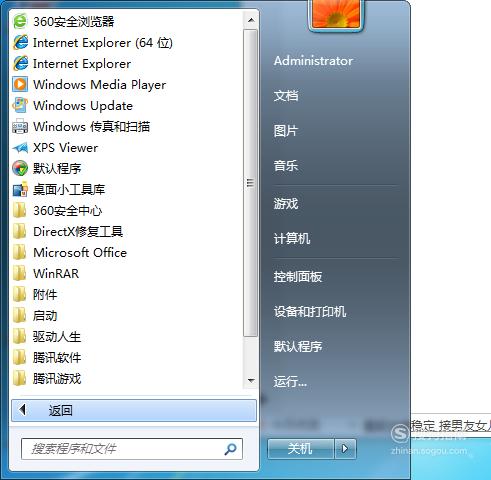Screen dimensions: 491x480
Task: Click program list scroll down arrow
Action: tap(251, 380)
